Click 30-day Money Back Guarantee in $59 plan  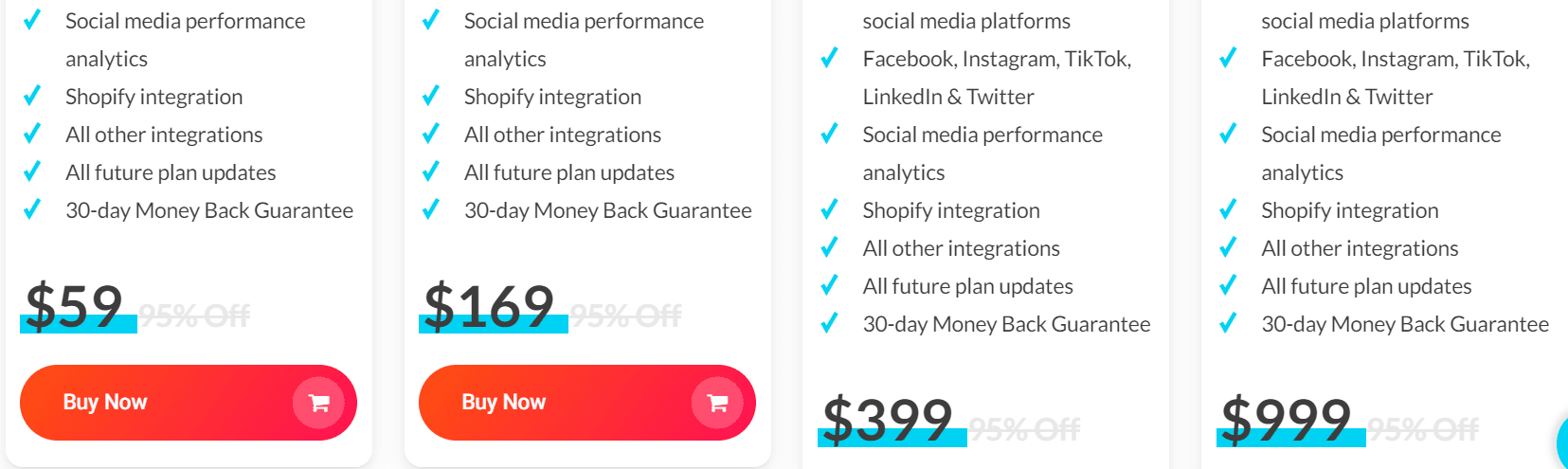coord(209,210)
